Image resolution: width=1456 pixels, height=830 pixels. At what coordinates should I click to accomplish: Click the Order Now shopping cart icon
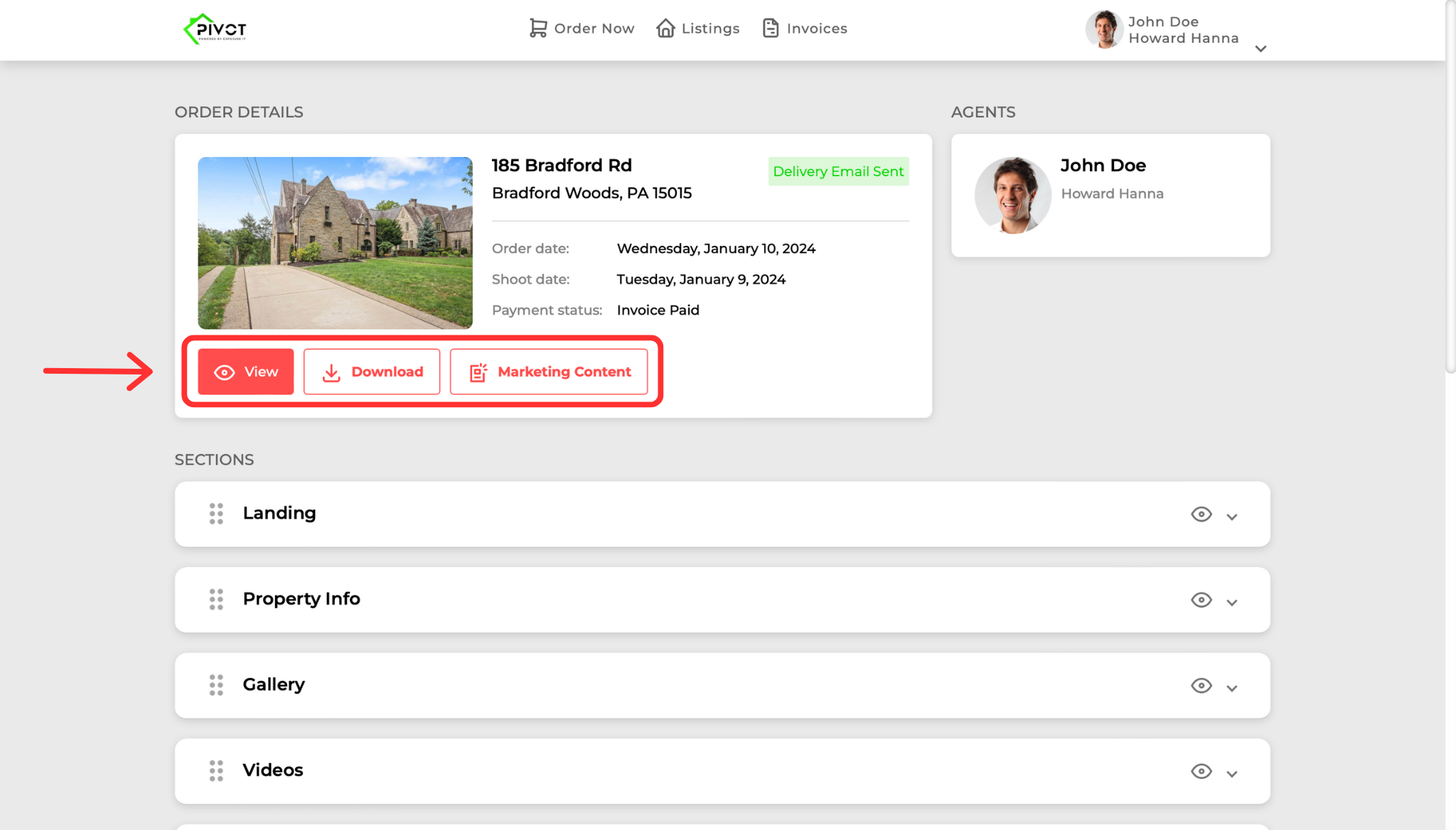point(538,28)
